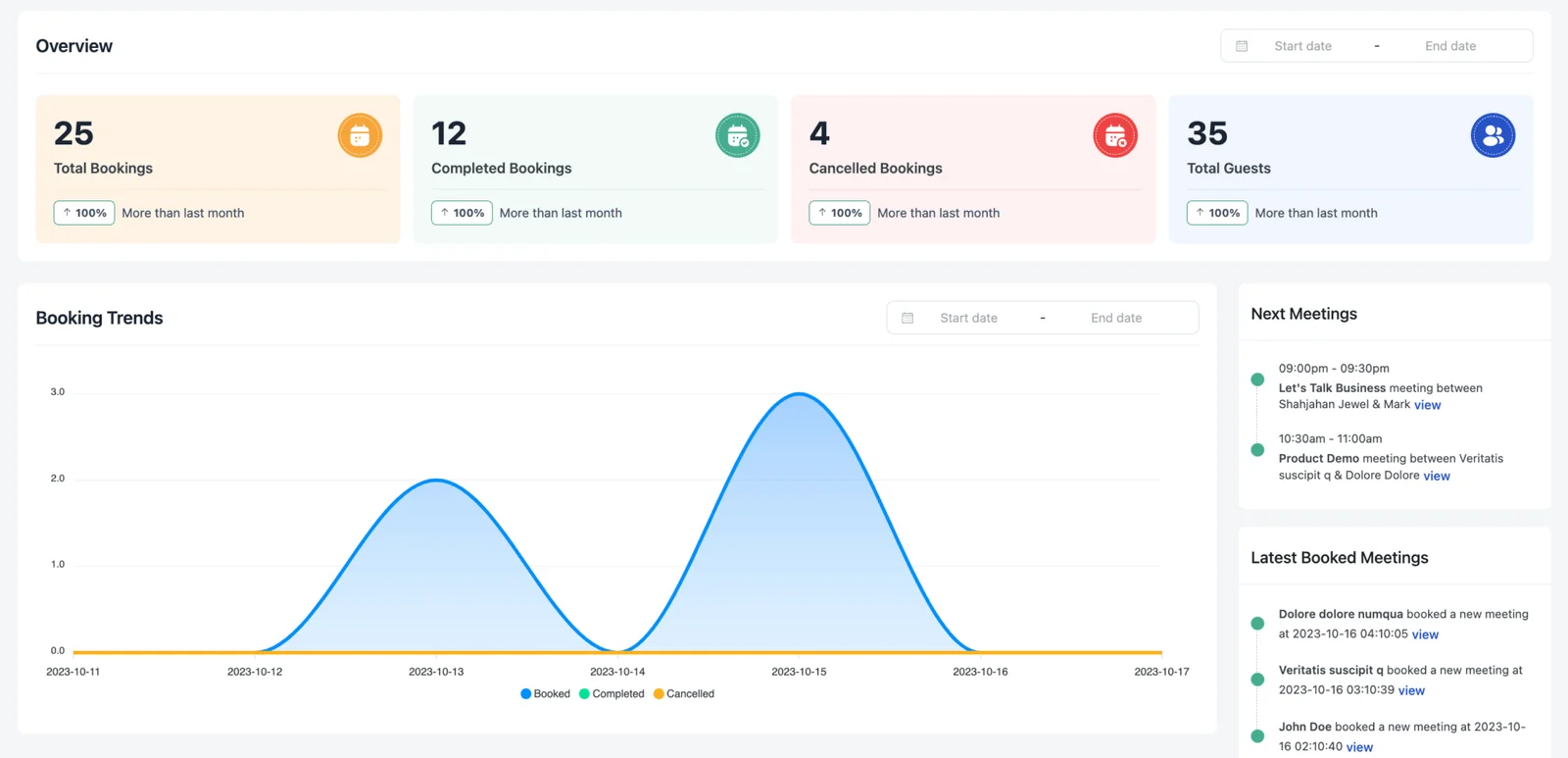
Task: Click the green dot beside Let's Talk Business meeting
Action: 1257,379
